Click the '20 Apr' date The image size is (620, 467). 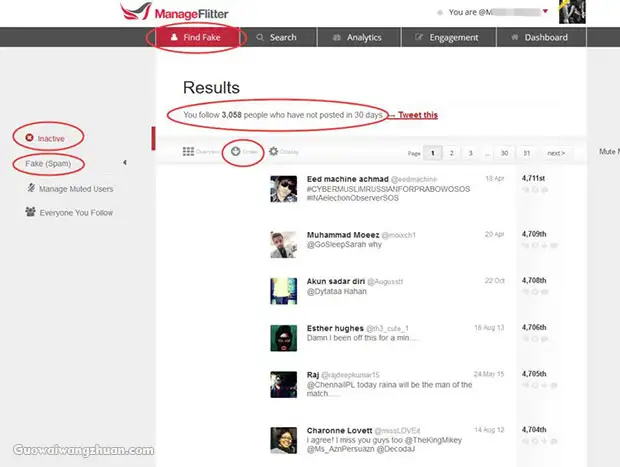tap(495, 234)
